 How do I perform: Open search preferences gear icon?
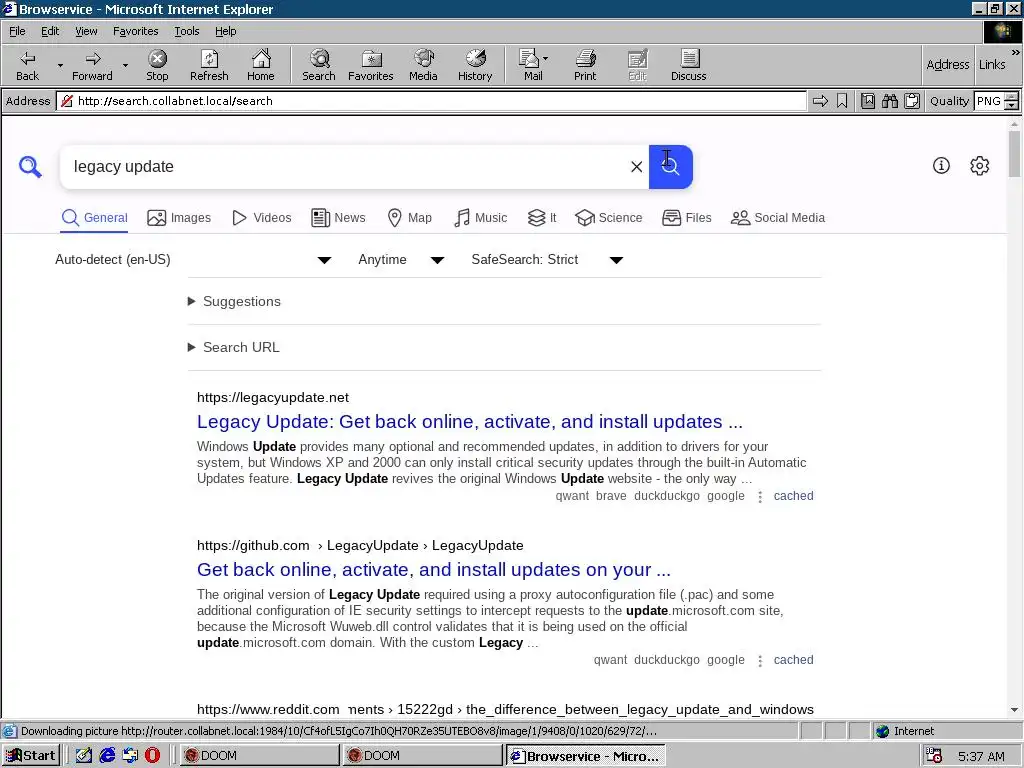[980, 166]
